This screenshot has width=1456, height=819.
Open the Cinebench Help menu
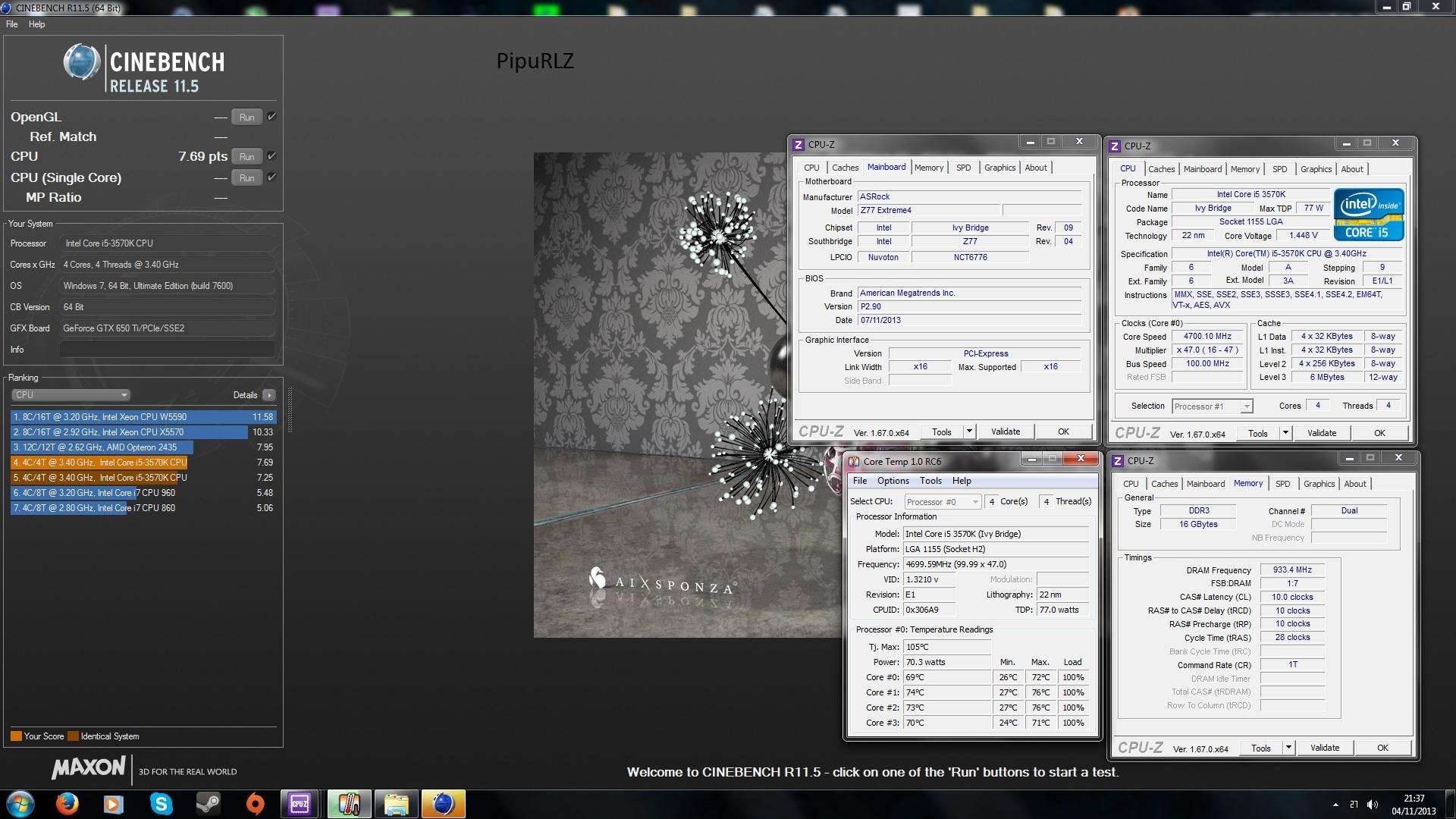click(37, 24)
